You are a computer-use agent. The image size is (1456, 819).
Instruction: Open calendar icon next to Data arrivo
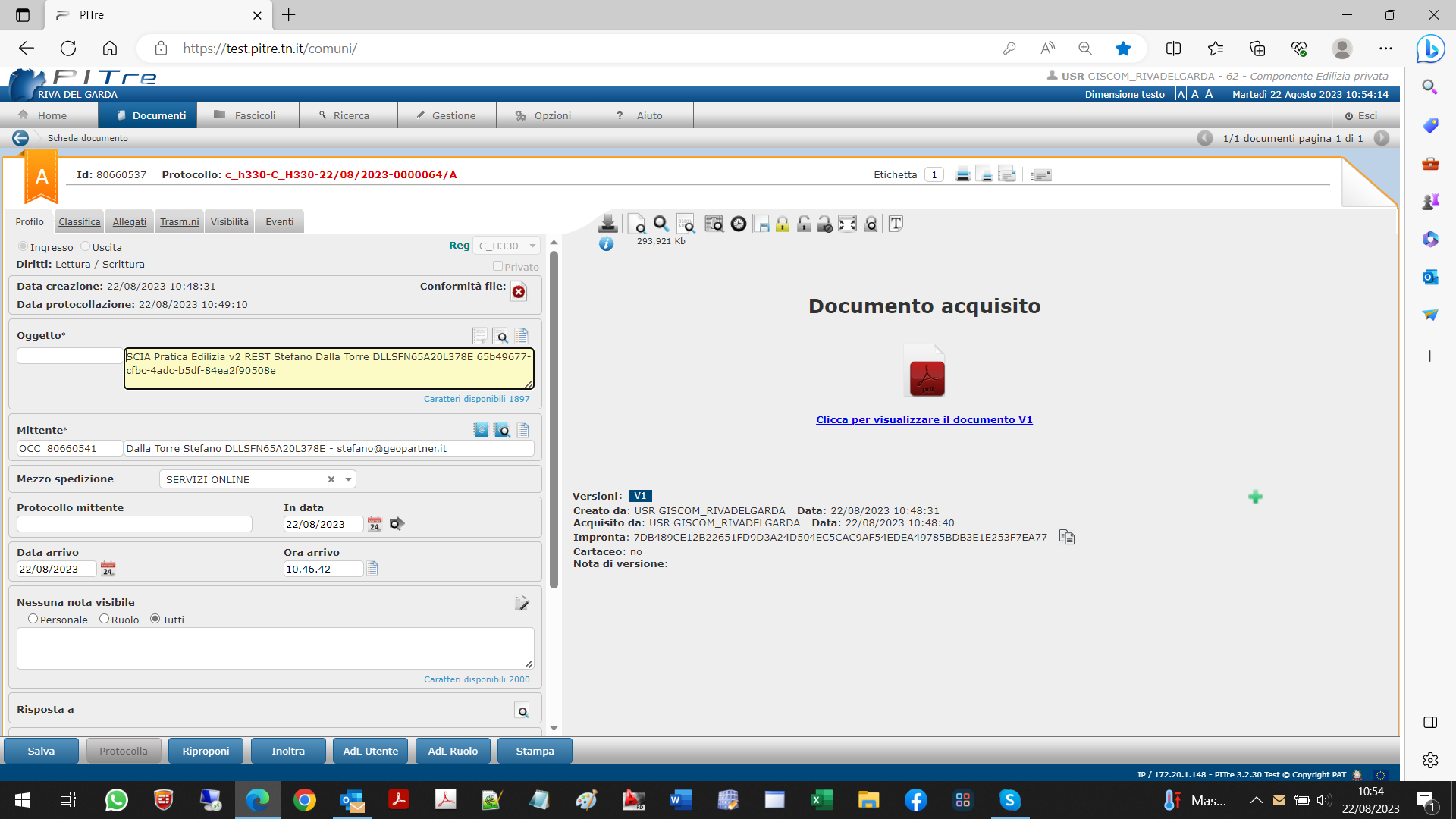pos(108,569)
